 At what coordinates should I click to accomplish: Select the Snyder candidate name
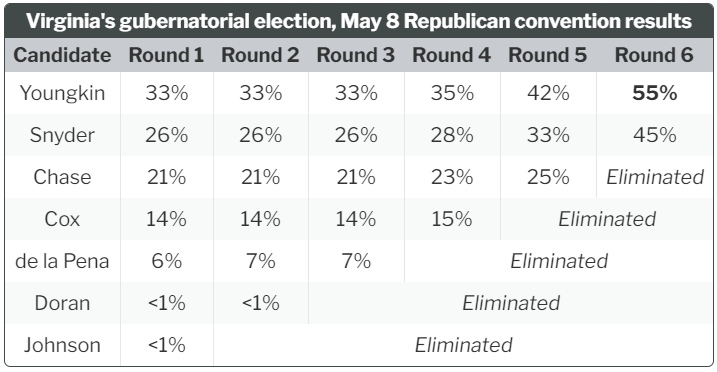(x=62, y=135)
